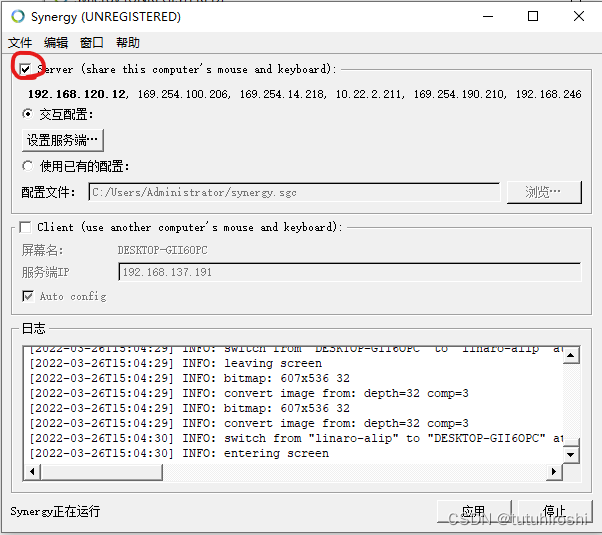Minimize the Synergy window
602x535 pixels.
(488, 17)
